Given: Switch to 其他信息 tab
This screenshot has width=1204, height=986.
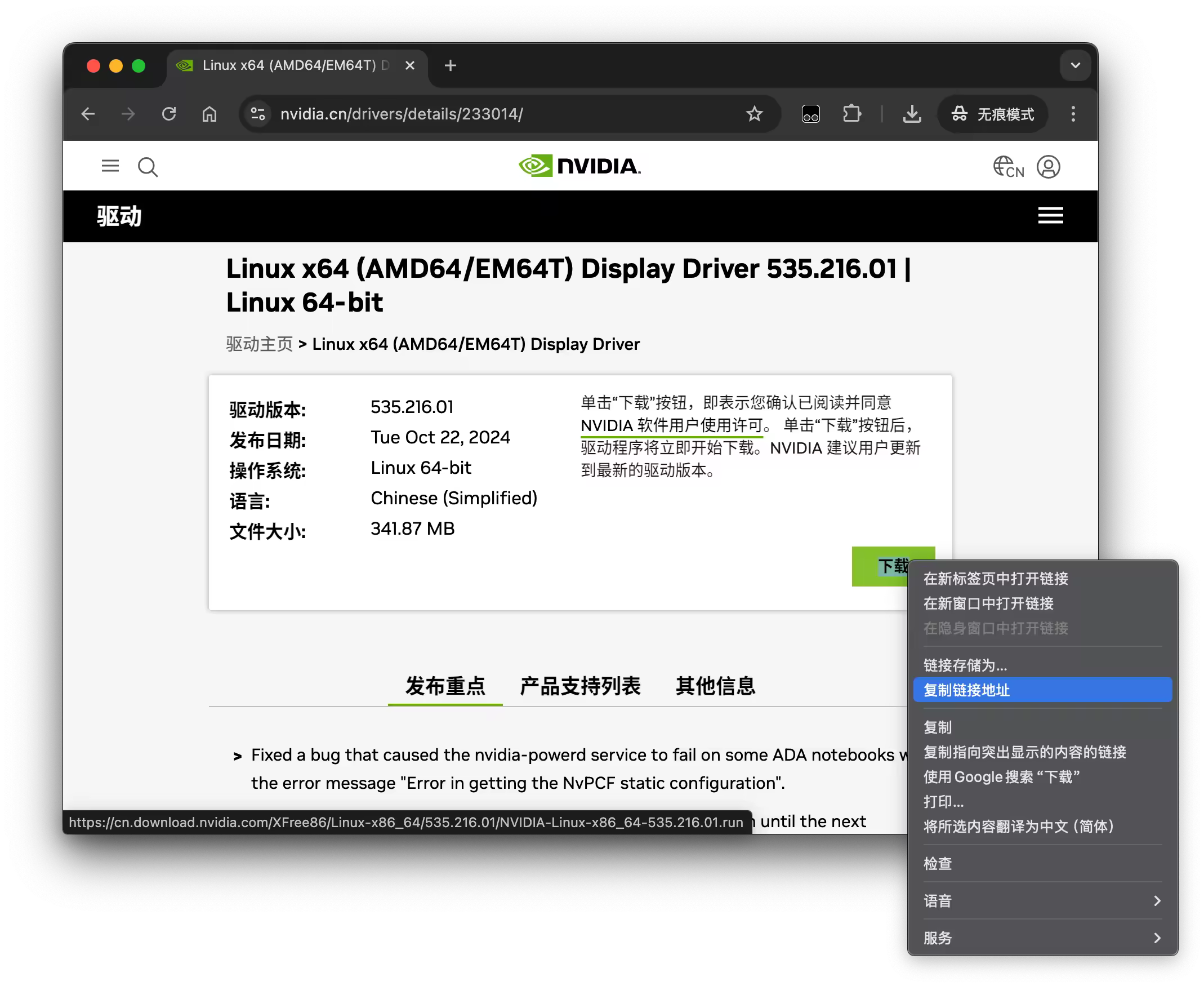Looking at the screenshot, I should click(x=715, y=686).
